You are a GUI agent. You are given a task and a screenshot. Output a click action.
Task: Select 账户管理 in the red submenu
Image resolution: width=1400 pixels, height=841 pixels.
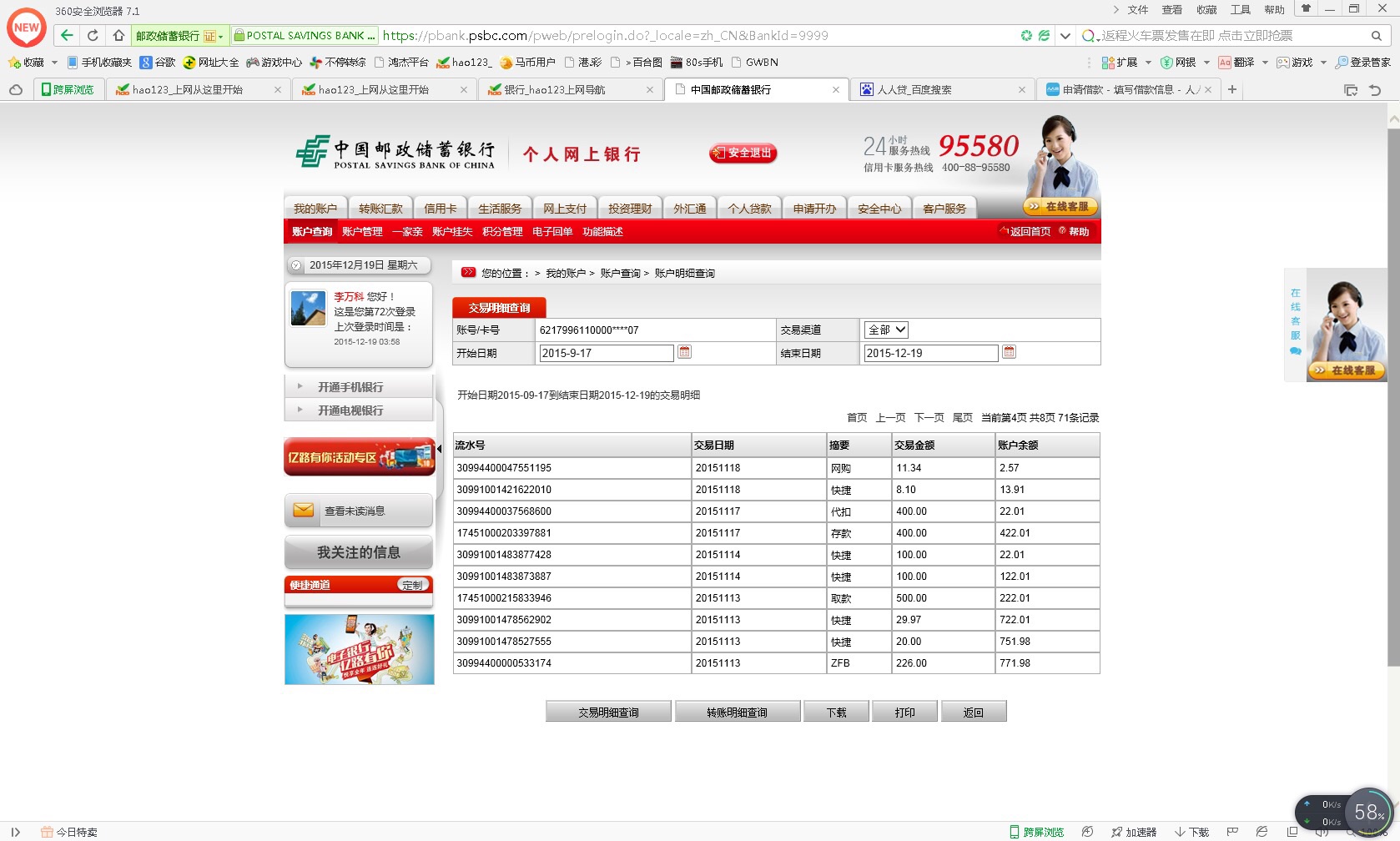[x=362, y=231]
